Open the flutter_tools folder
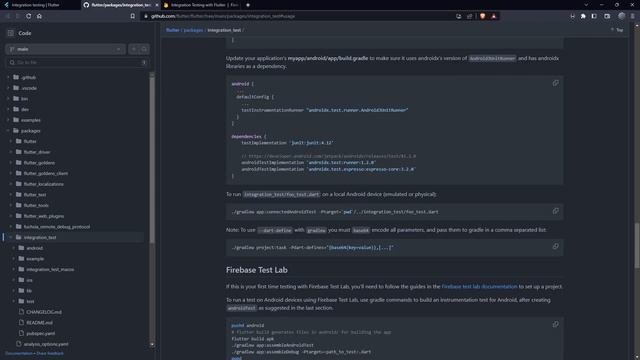 click(x=36, y=205)
